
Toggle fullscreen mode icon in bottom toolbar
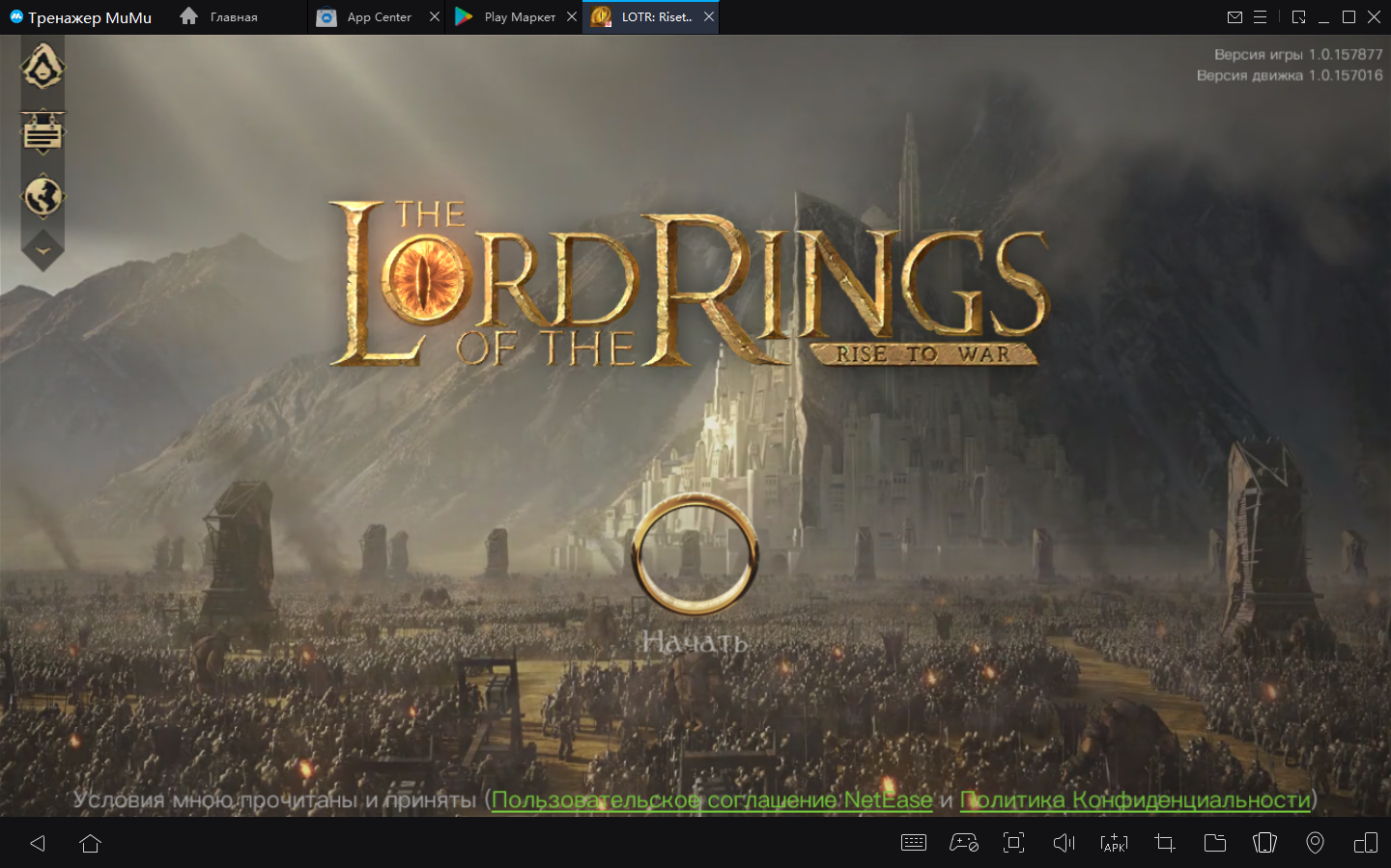tap(1013, 843)
